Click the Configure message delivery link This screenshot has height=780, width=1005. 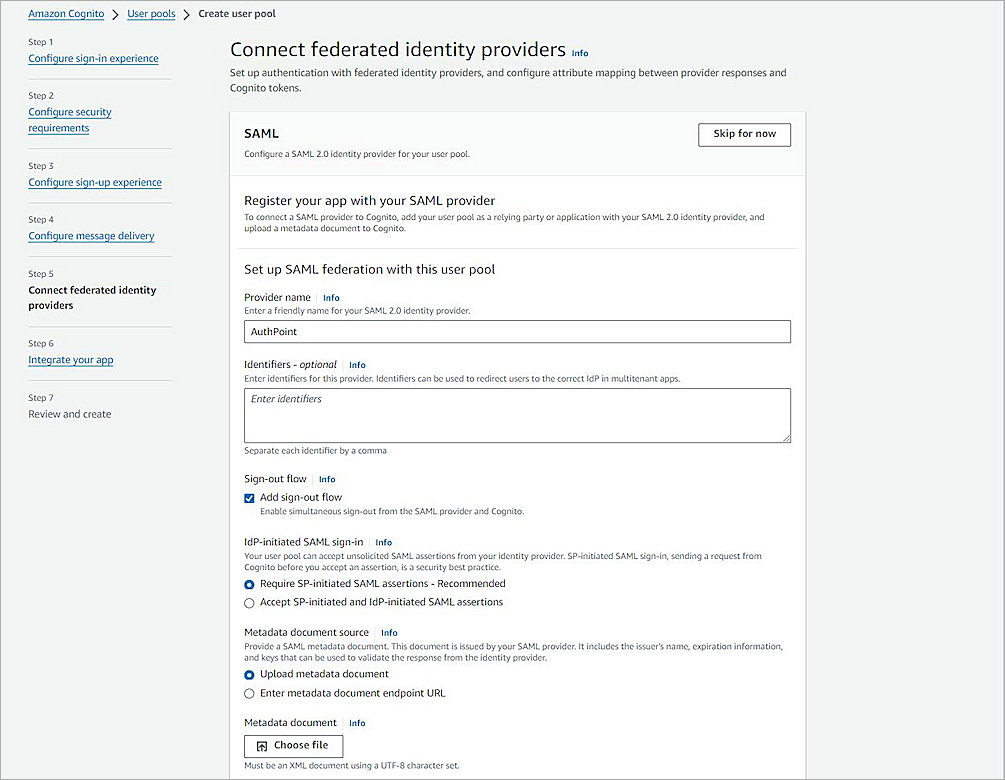[90, 235]
